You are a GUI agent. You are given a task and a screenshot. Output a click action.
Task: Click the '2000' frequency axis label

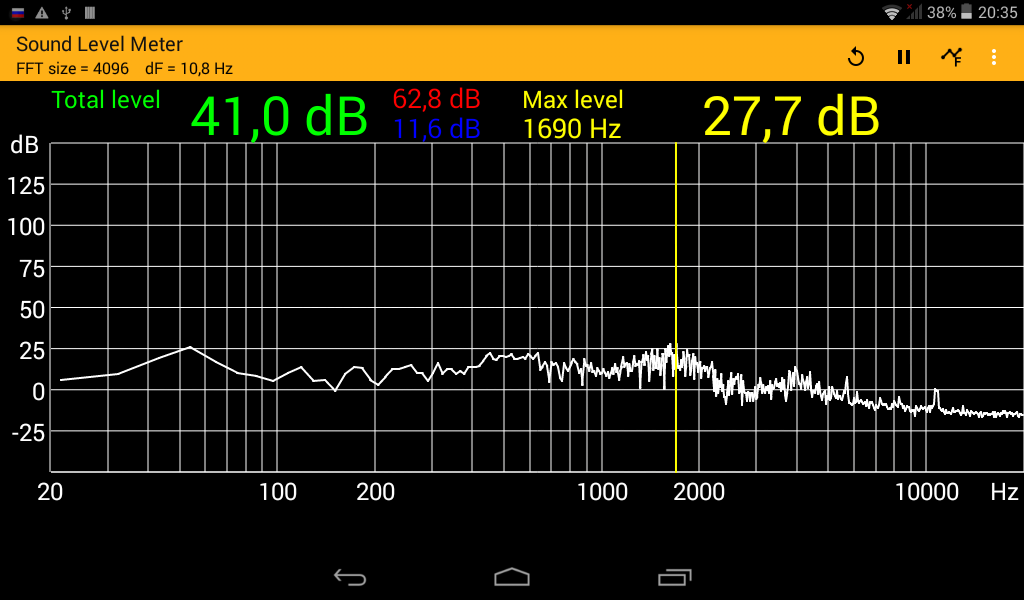click(x=699, y=492)
